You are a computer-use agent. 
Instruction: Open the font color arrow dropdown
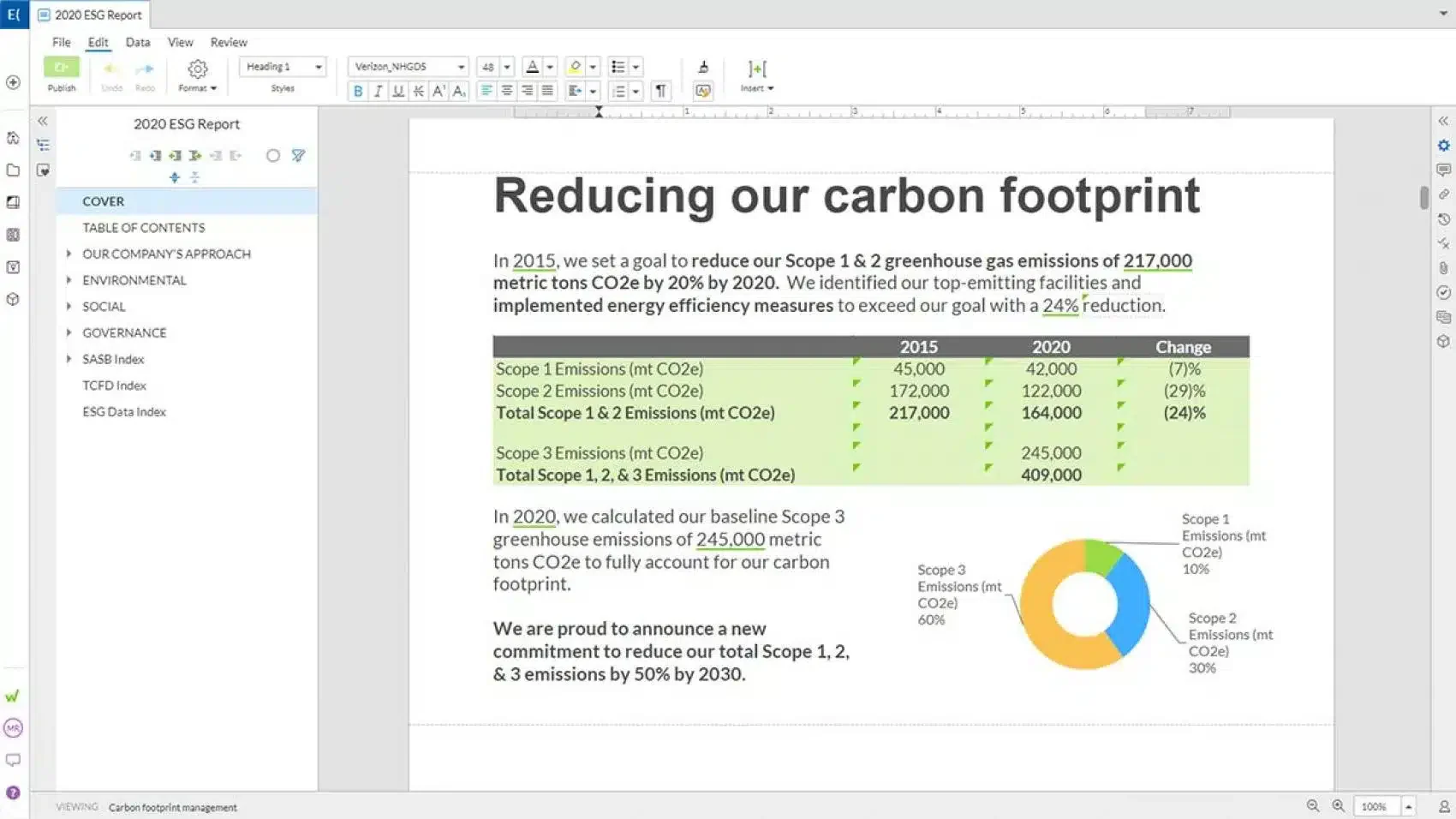click(550, 67)
